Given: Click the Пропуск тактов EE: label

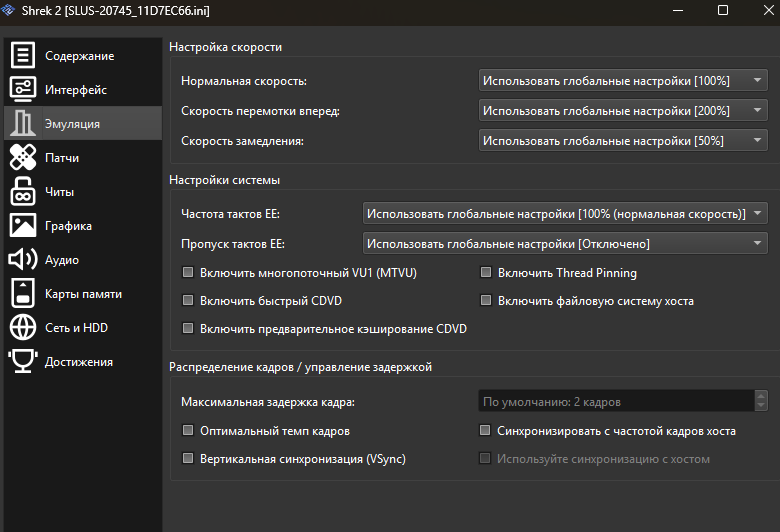Looking at the screenshot, I should click(233, 244).
